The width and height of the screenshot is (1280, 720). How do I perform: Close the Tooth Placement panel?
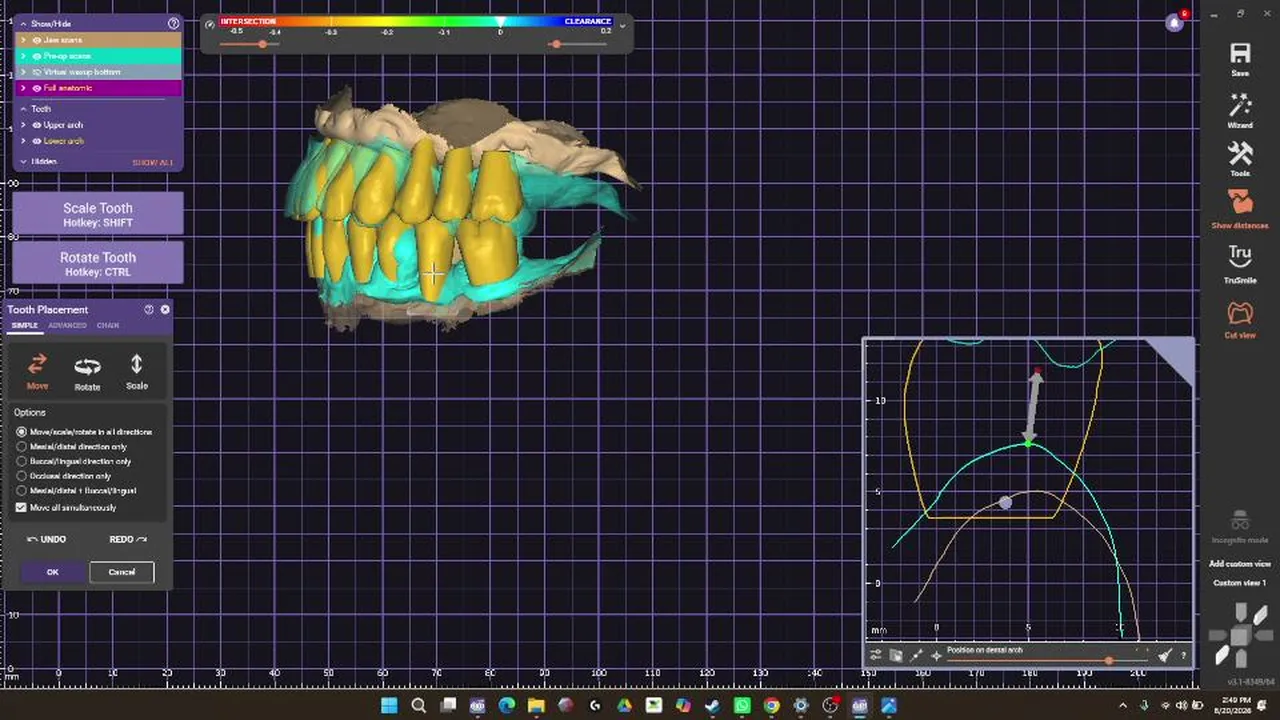[165, 310]
